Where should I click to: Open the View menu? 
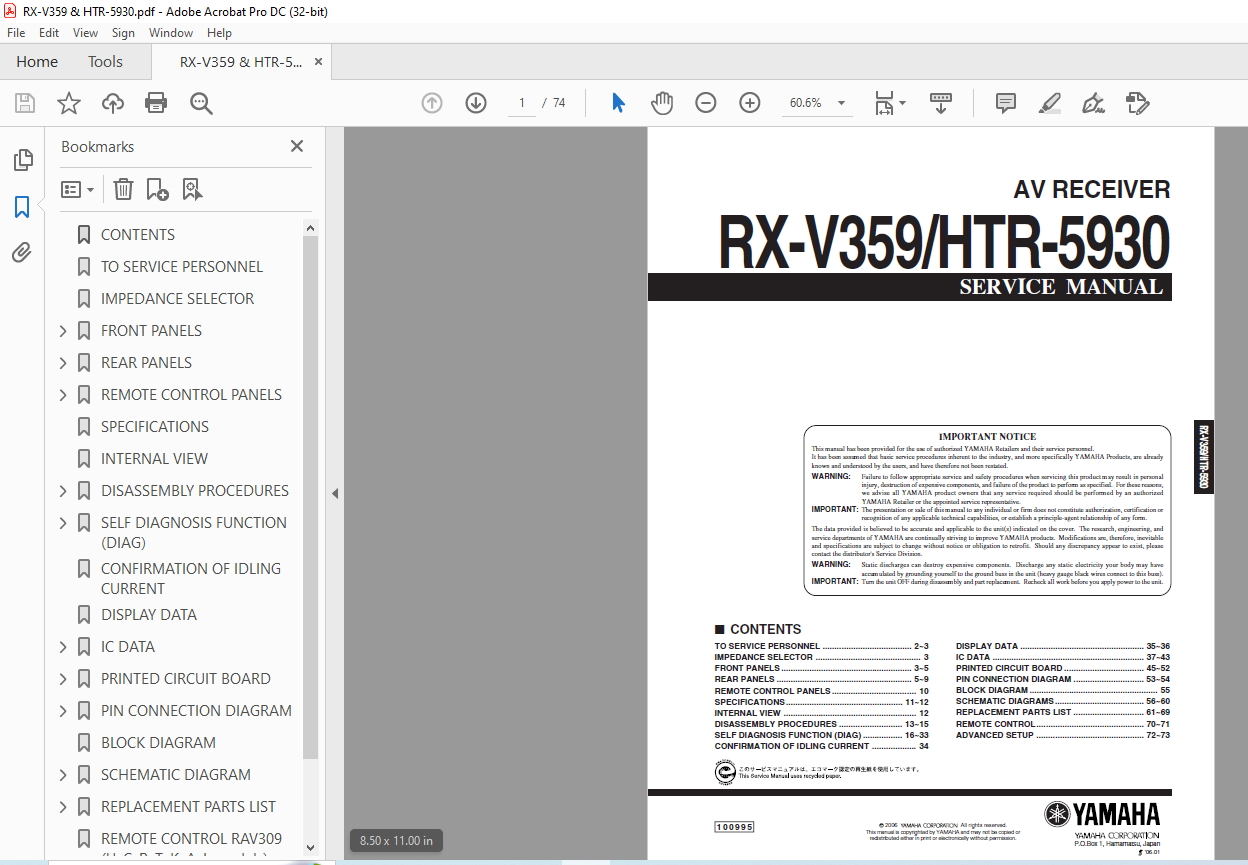click(x=85, y=33)
